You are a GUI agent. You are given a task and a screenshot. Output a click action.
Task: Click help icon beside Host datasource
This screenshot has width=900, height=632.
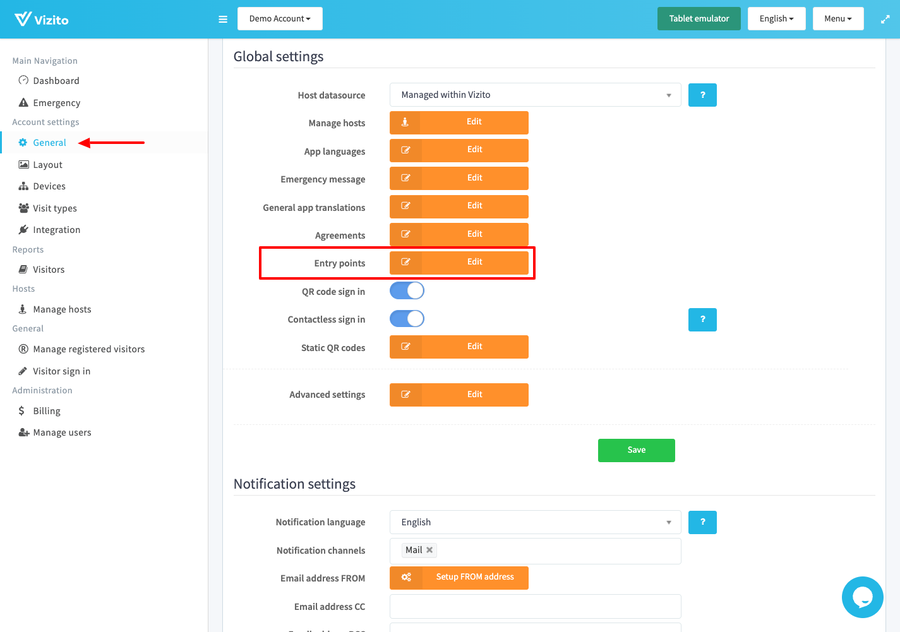point(702,95)
